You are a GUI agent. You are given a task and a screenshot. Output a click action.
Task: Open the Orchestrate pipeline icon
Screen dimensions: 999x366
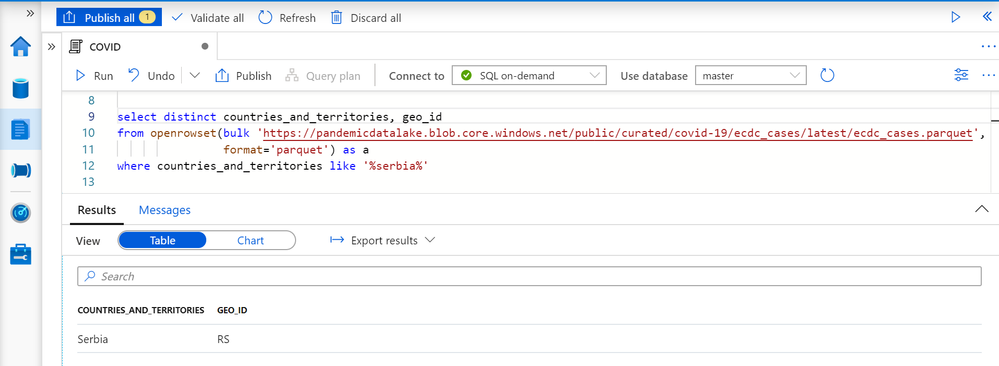pyautogui.click(x=20, y=171)
